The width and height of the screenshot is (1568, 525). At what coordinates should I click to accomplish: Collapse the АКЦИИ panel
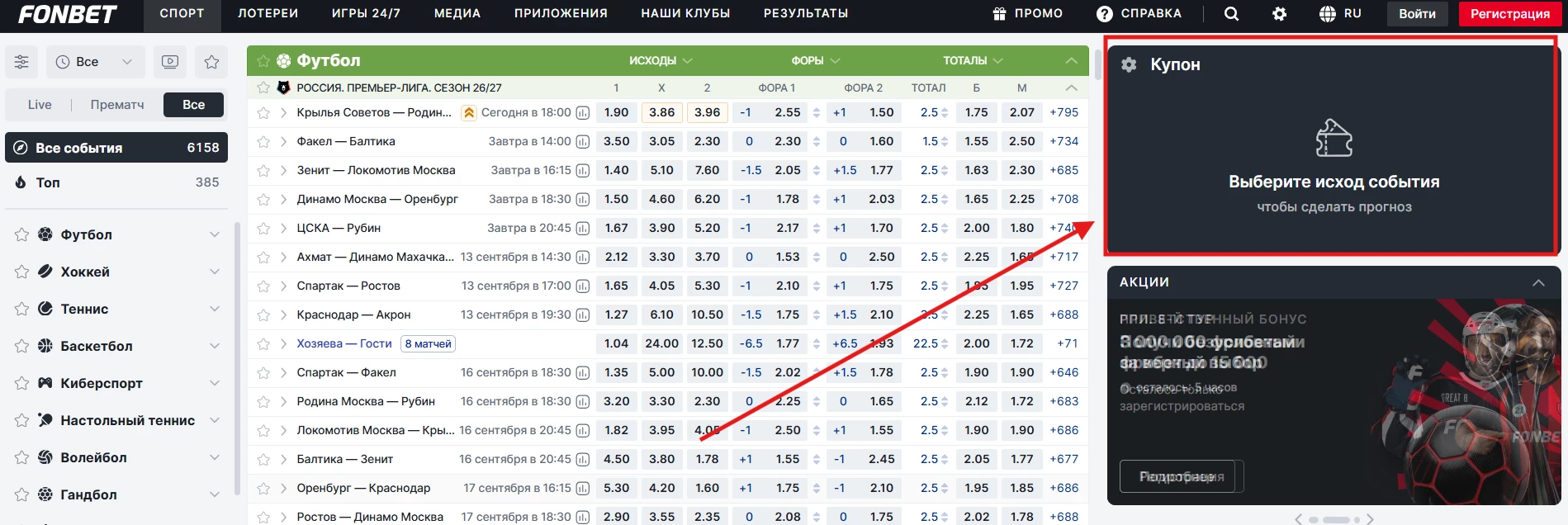(1538, 282)
